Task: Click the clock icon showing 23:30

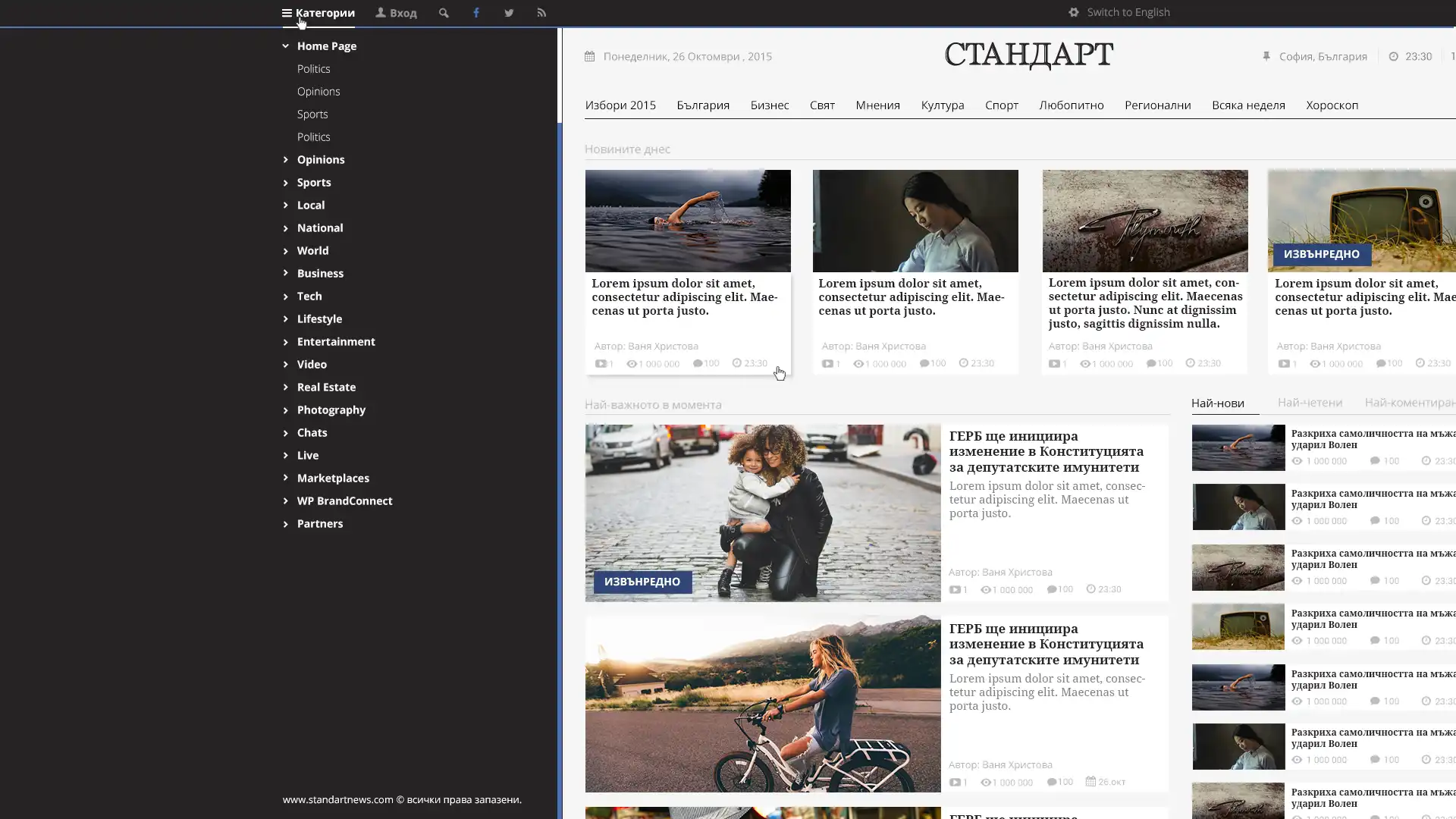Action: [1392, 55]
